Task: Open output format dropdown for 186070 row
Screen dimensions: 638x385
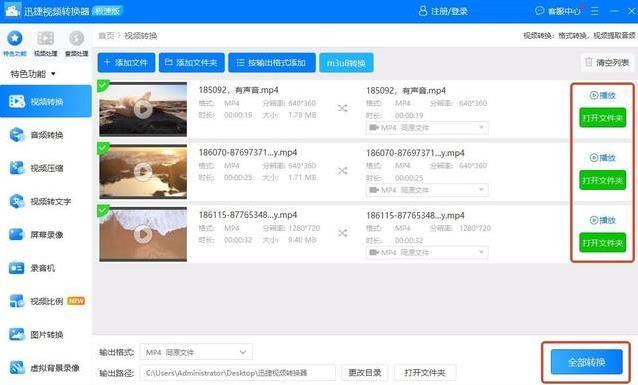Action: pyautogui.click(x=427, y=190)
